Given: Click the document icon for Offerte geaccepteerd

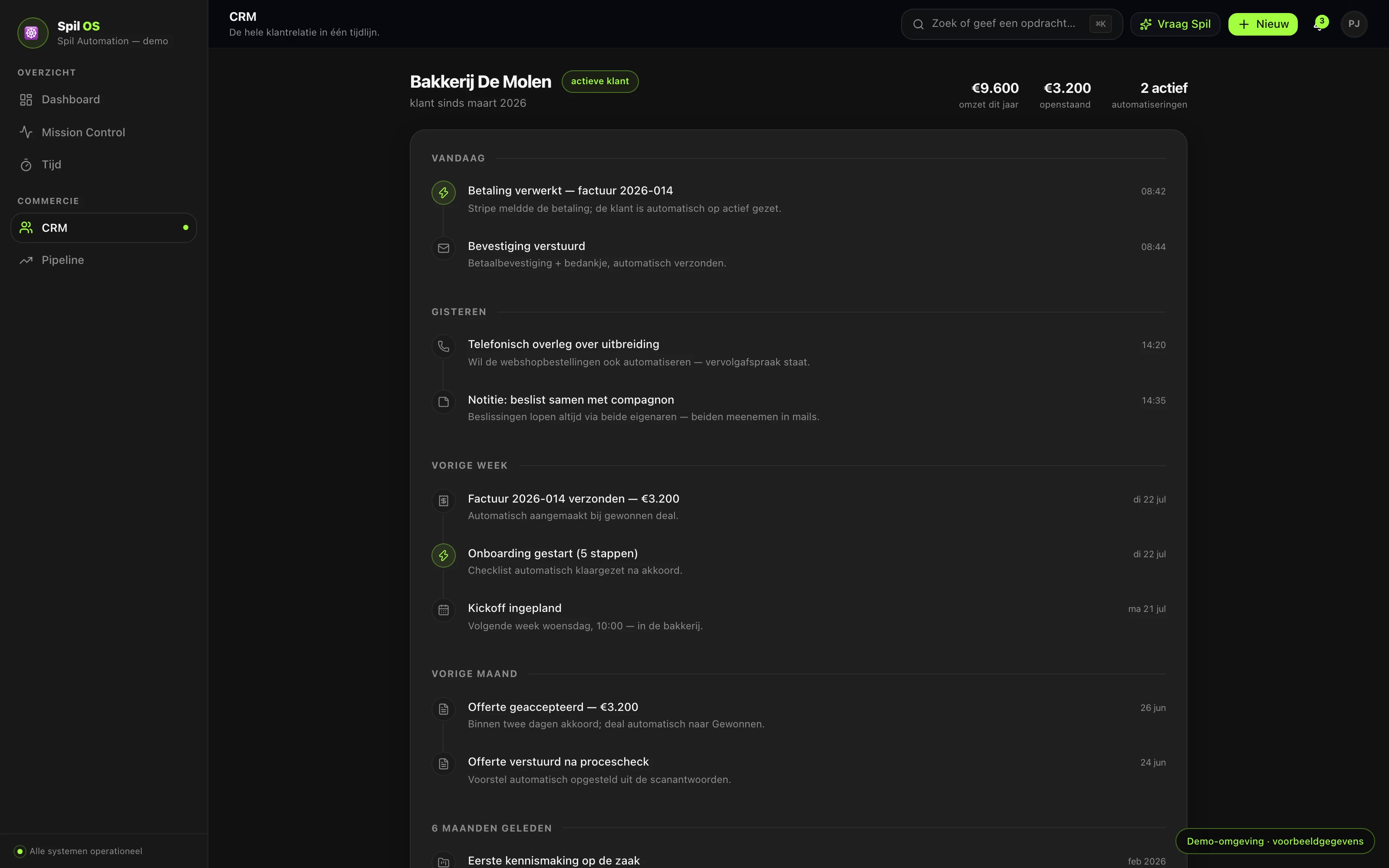Looking at the screenshot, I should tap(444, 709).
